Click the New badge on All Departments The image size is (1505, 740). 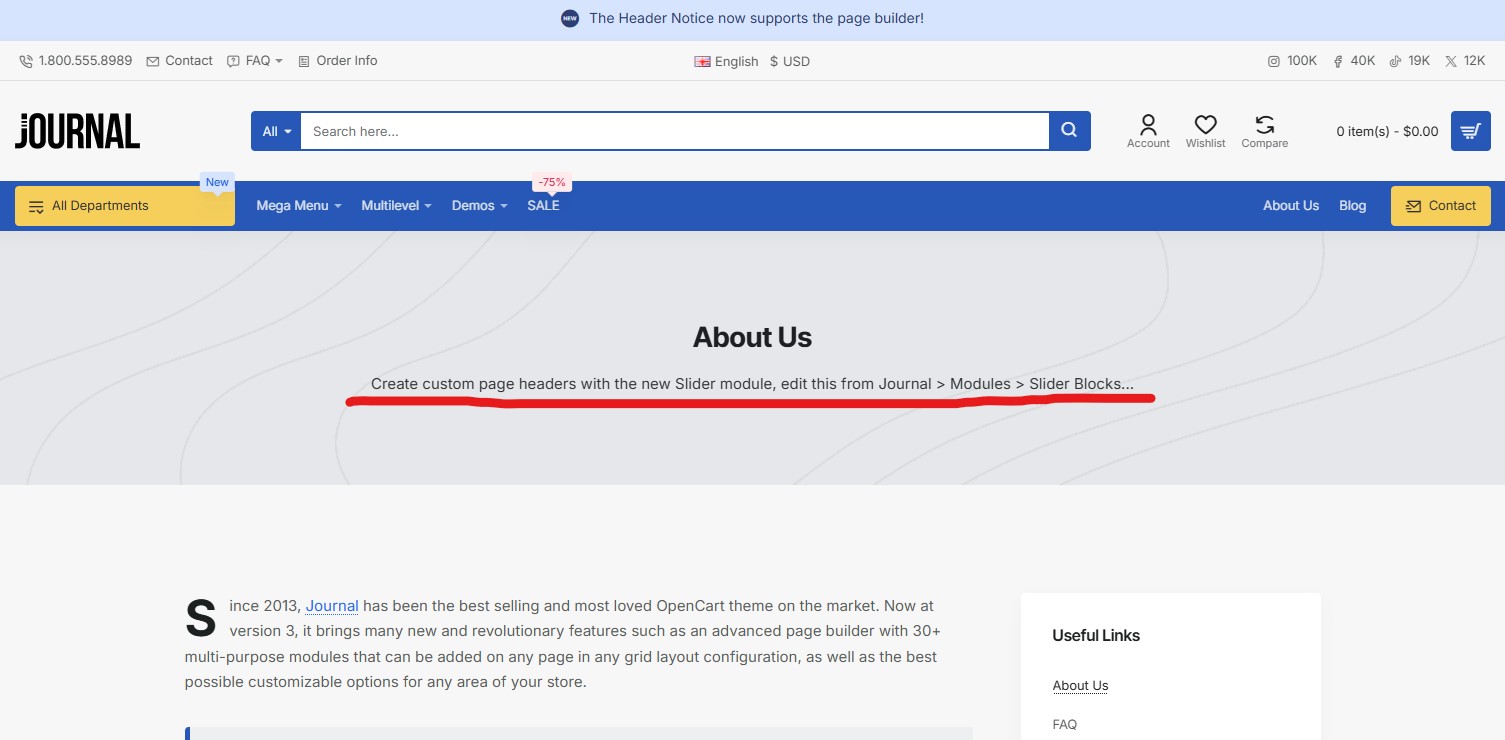pyautogui.click(x=217, y=183)
